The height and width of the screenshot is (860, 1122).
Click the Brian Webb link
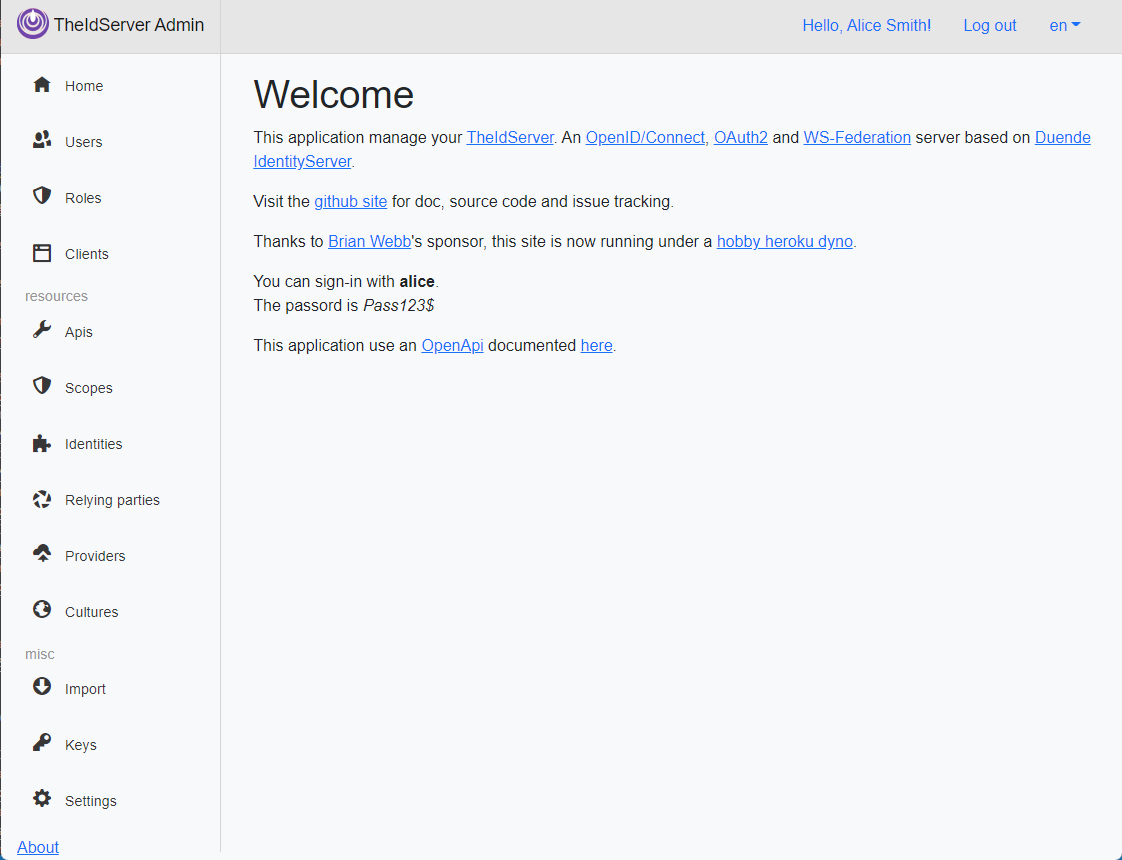click(x=369, y=242)
